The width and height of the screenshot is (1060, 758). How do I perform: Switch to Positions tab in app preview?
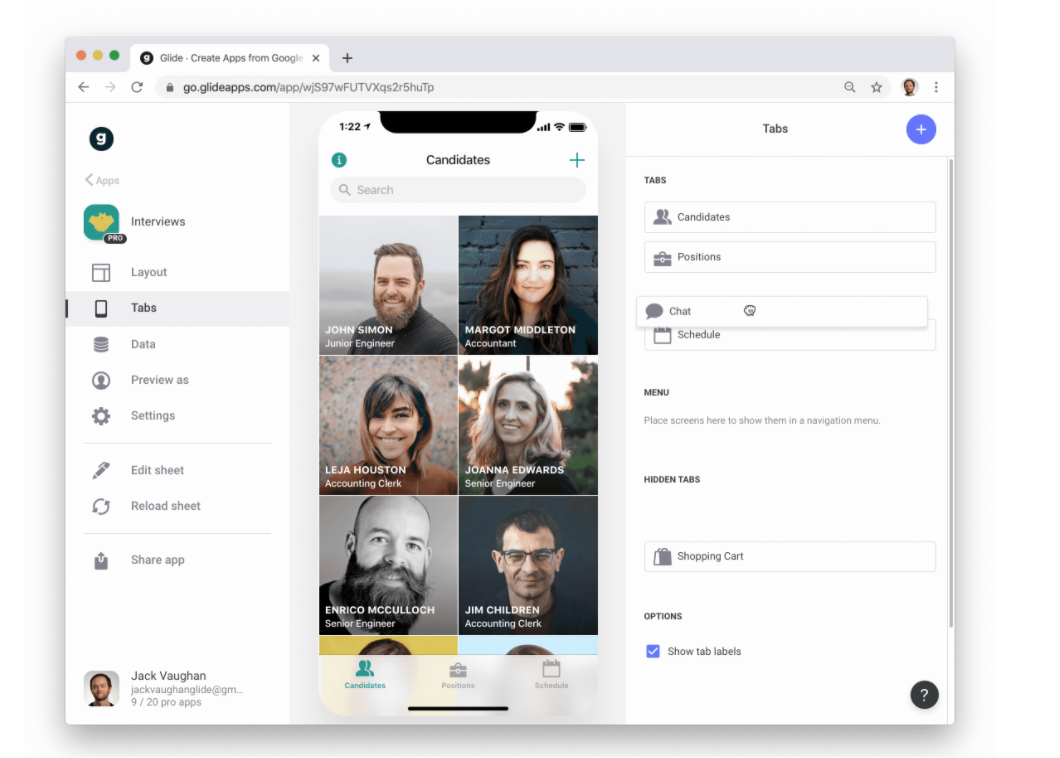[x=458, y=675]
